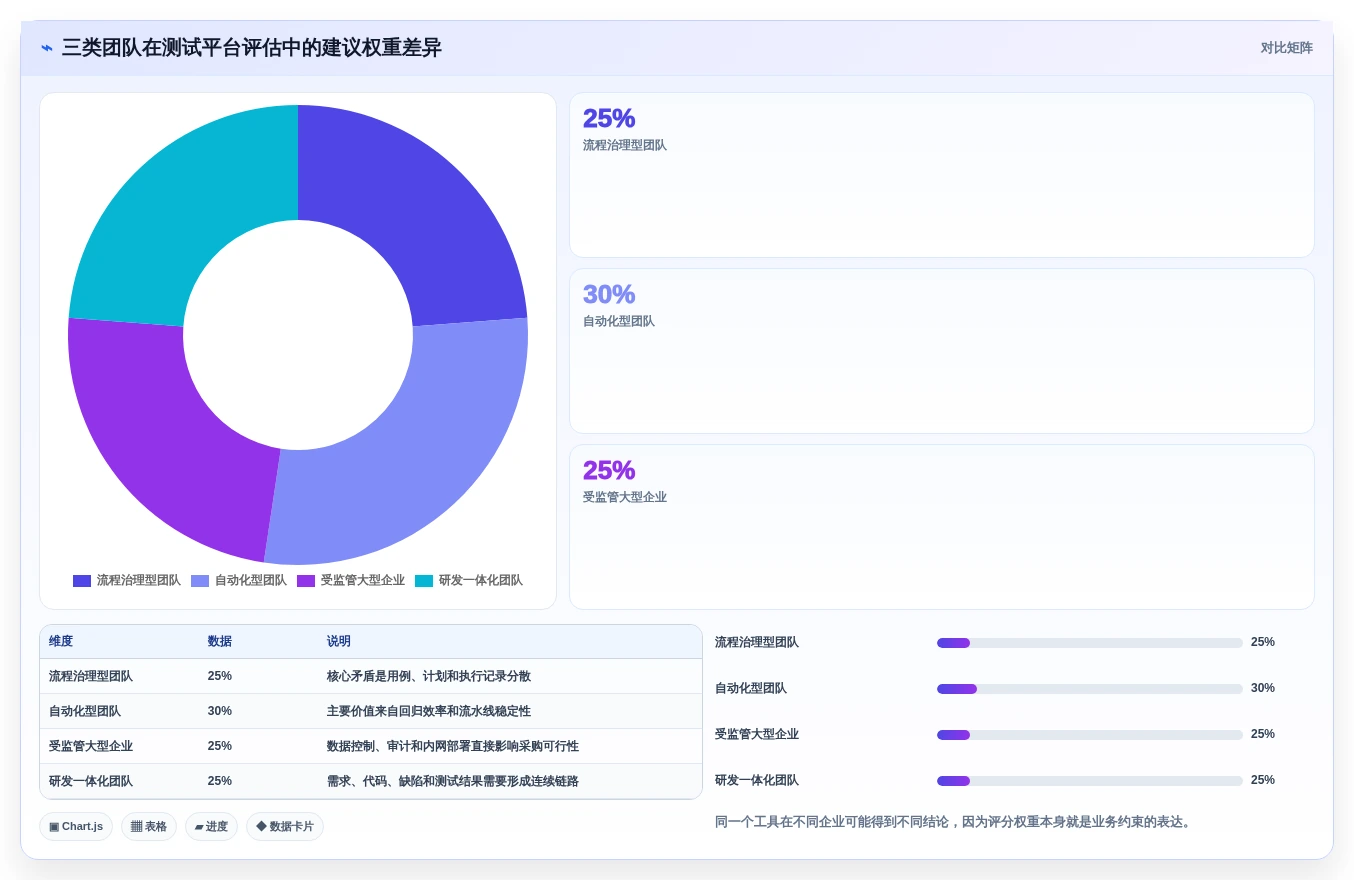Click 自动化型团队 progress label
The height and width of the screenshot is (880, 1354).
(751, 688)
